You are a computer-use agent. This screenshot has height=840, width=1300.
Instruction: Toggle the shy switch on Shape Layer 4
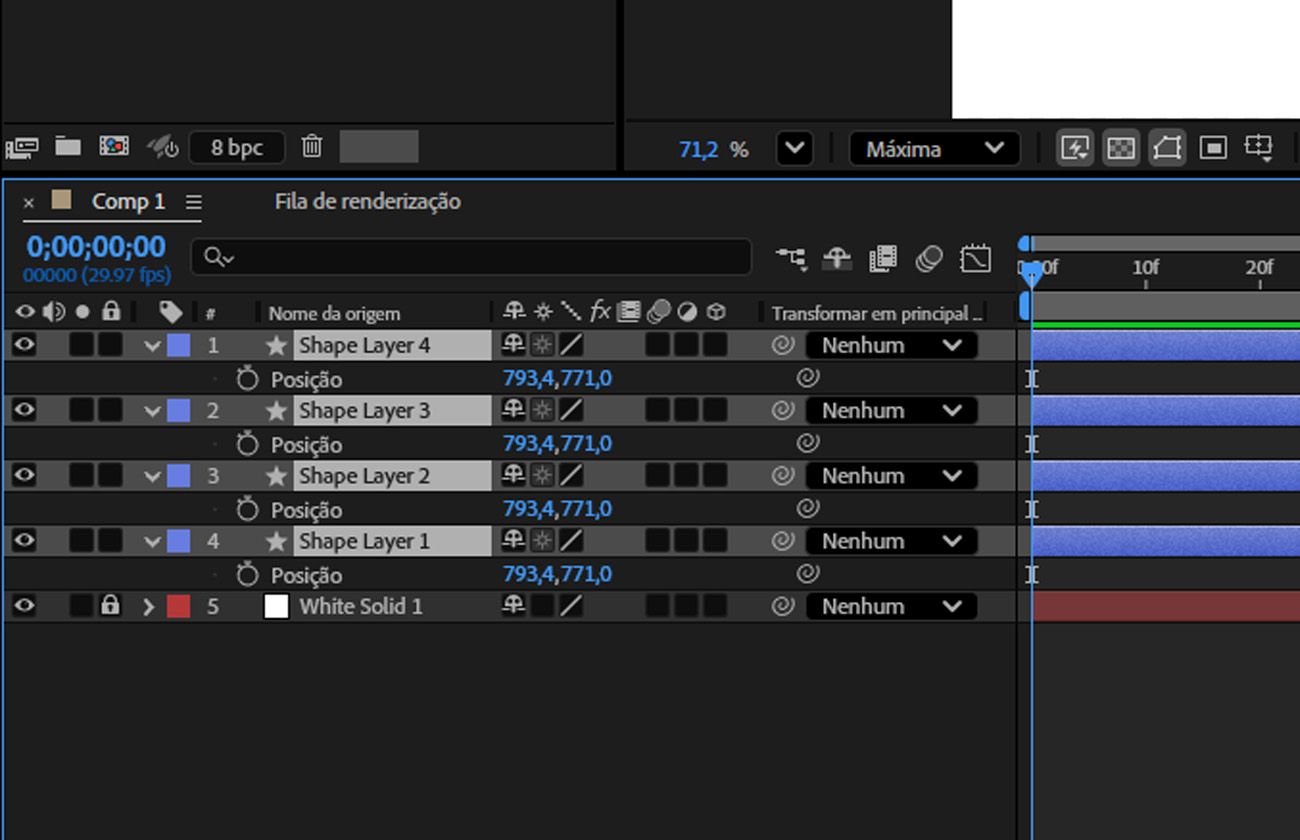click(513, 345)
